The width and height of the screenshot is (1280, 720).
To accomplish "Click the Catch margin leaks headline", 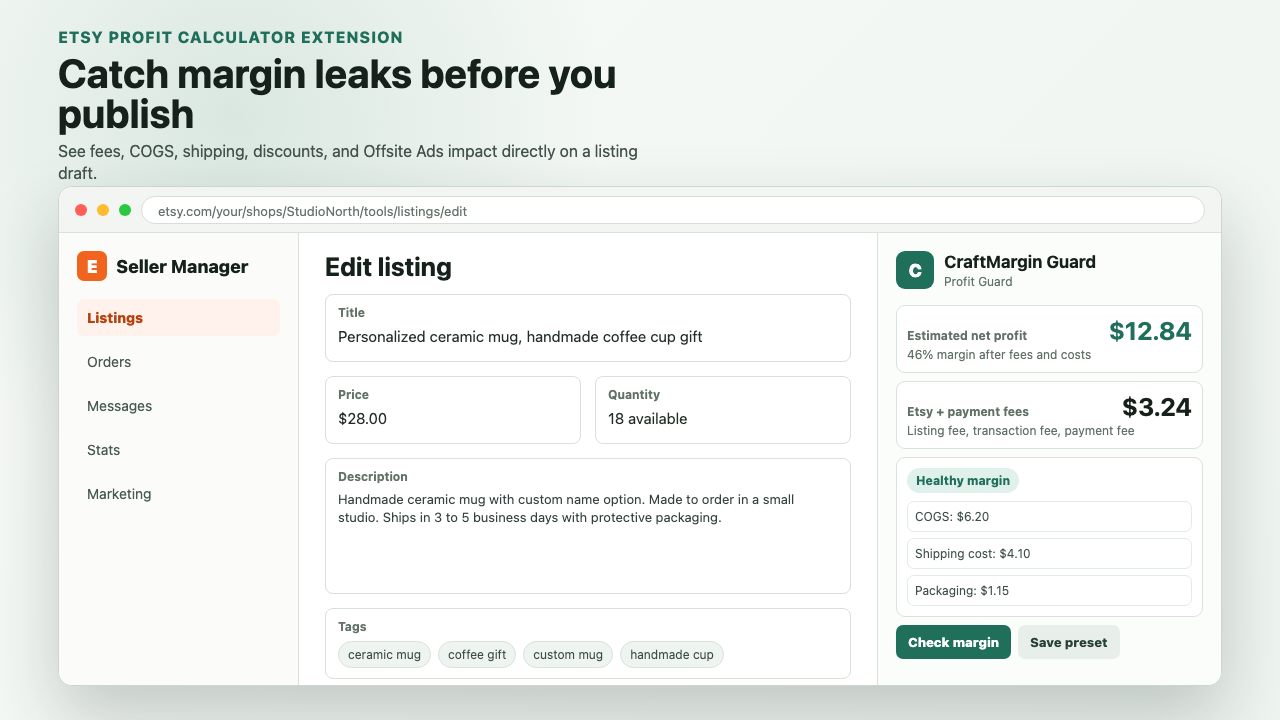I will tap(337, 94).
